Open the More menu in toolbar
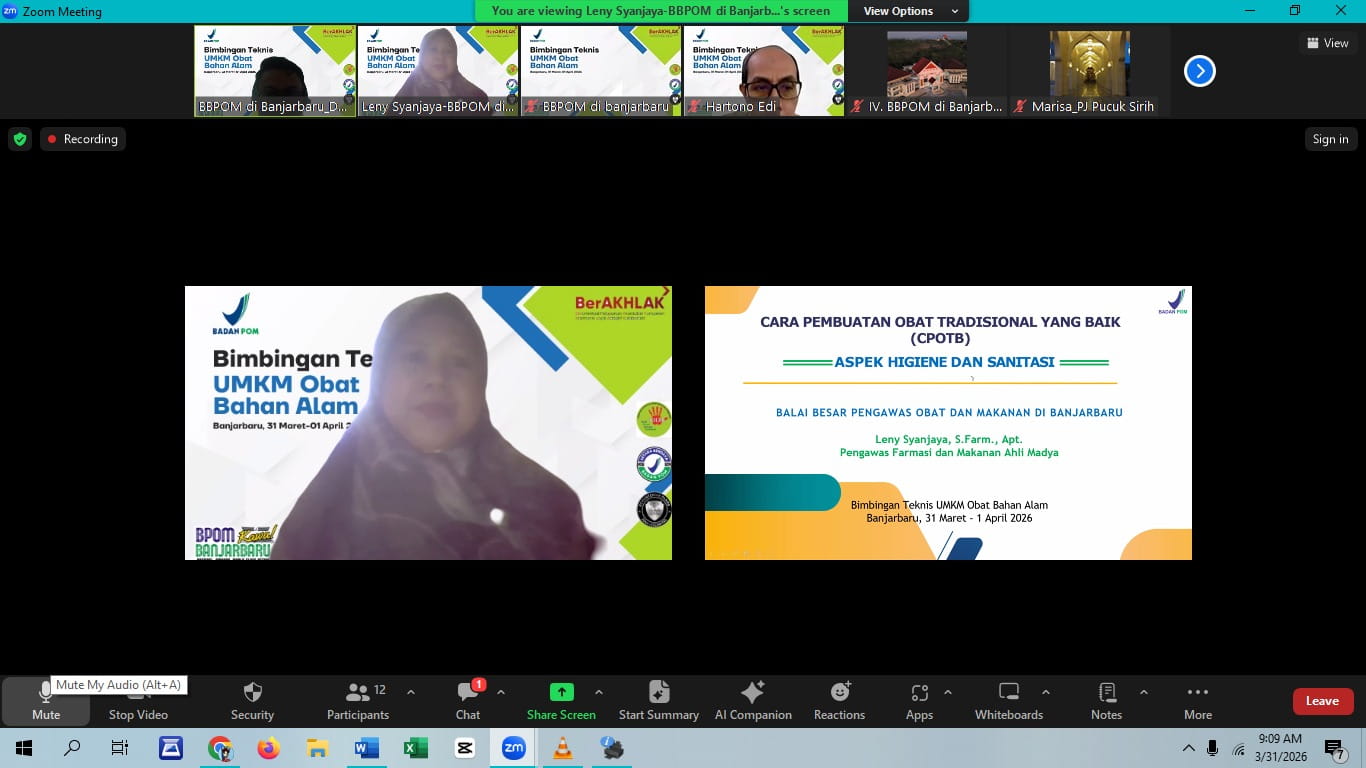Image resolution: width=1366 pixels, height=768 pixels. (1198, 700)
